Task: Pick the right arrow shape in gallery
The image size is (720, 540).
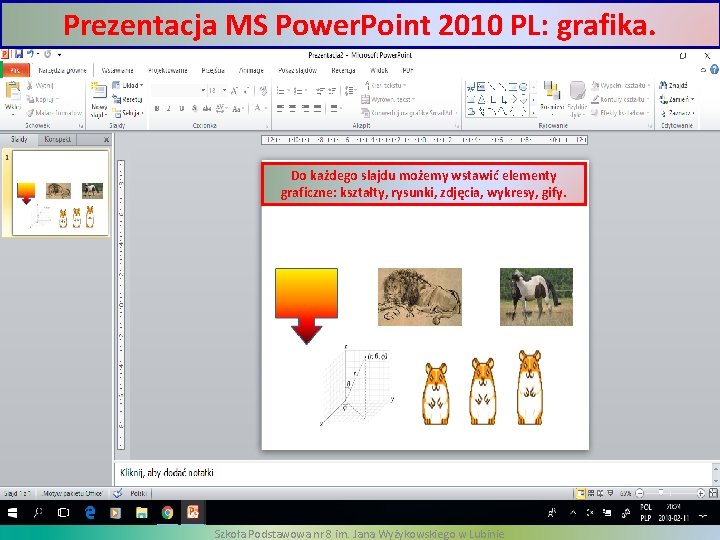Action: (513, 99)
